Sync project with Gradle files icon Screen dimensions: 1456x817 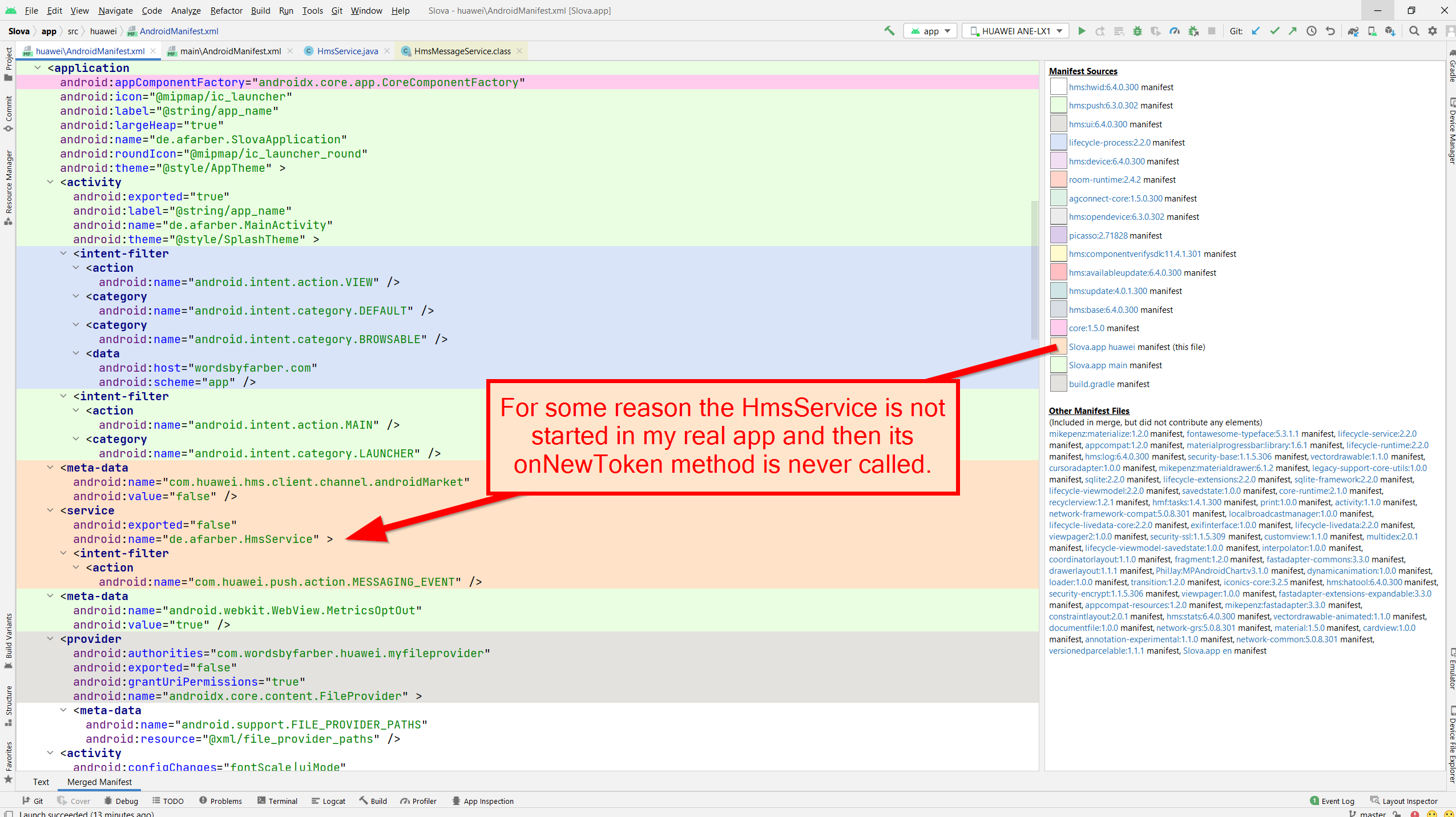pos(1353,31)
